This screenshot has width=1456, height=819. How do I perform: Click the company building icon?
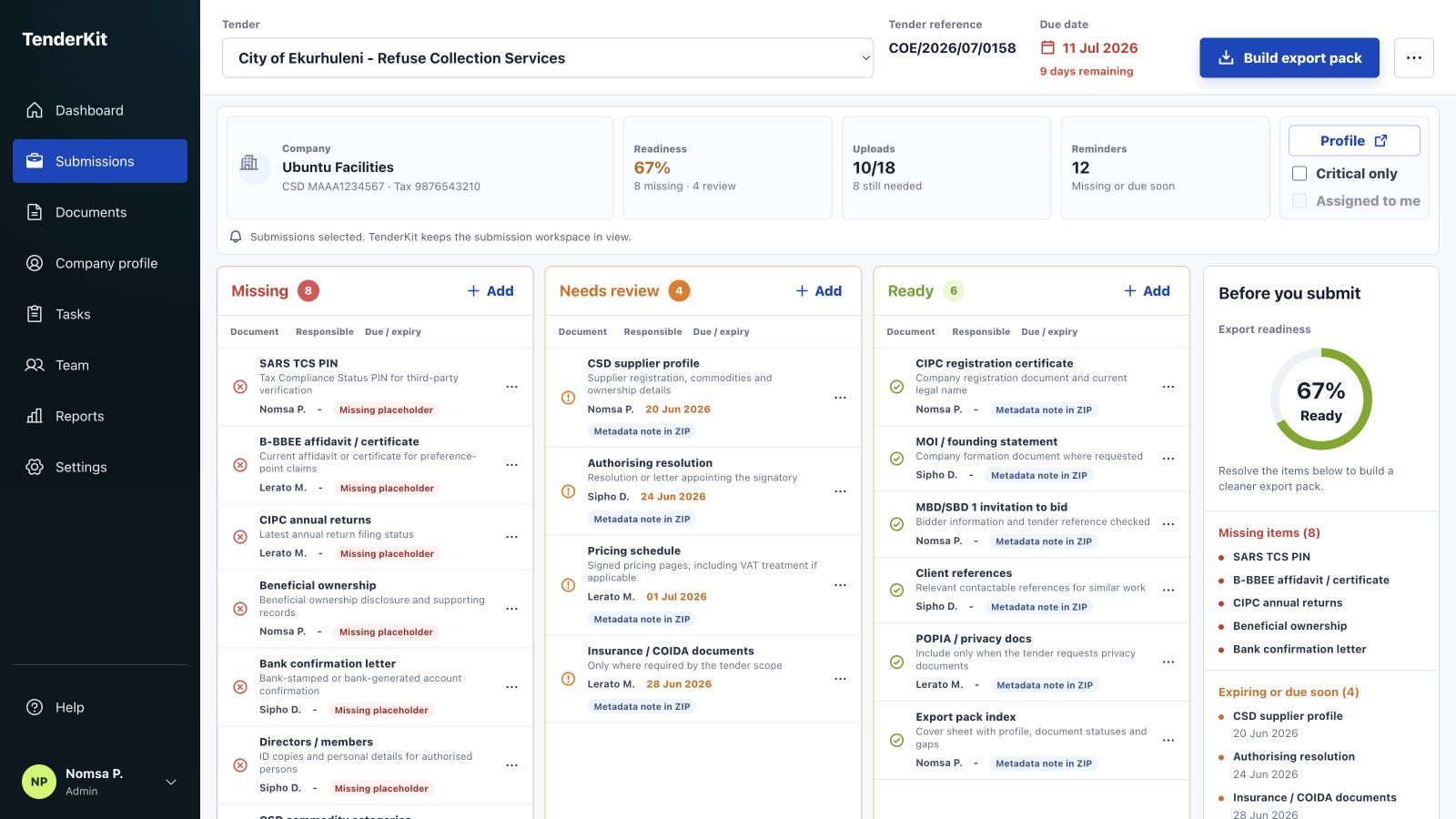click(x=249, y=163)
